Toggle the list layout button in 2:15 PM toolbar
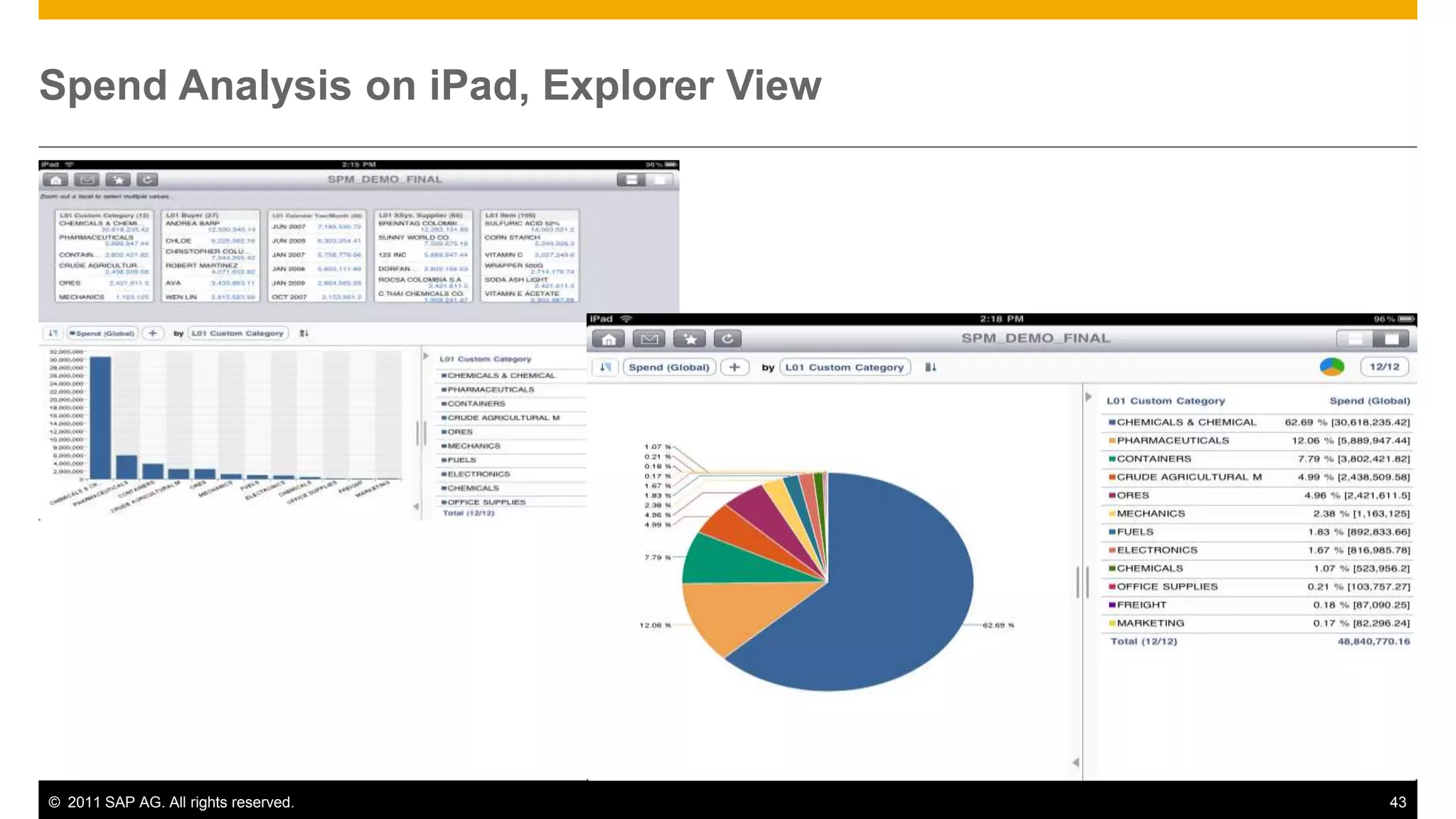The height and width of the screenshot is (819, 1456). 631,180
